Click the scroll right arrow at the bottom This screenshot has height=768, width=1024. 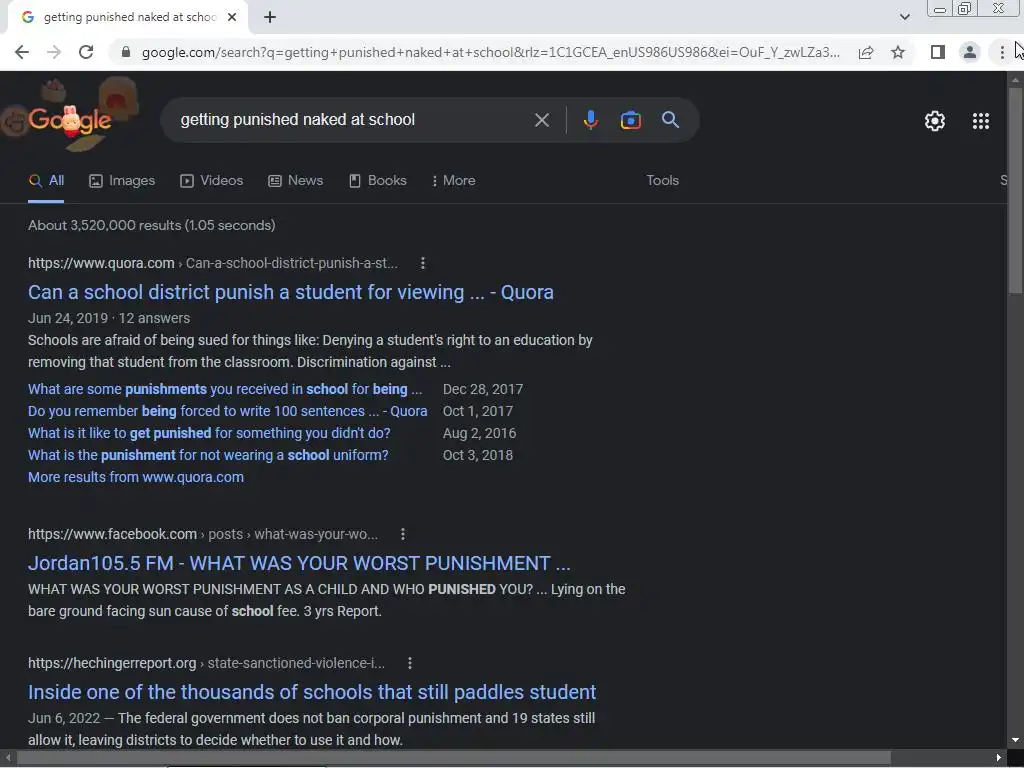999,758
